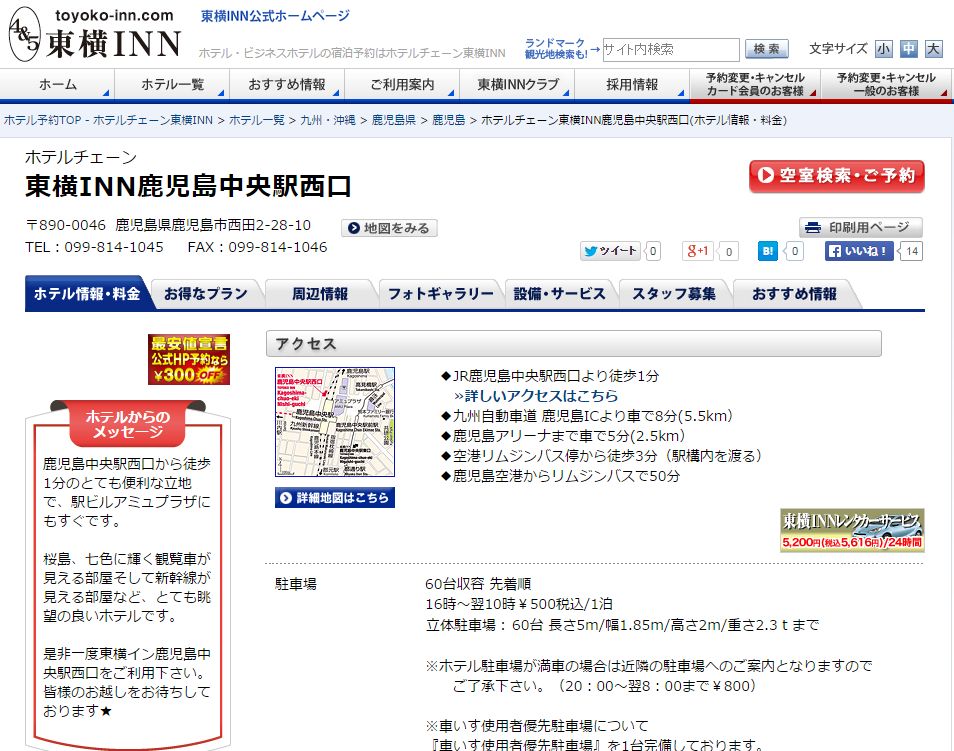This screenshot has width=954, height=751.
Task: Click the アクセス section header
Action: (573, 344)
